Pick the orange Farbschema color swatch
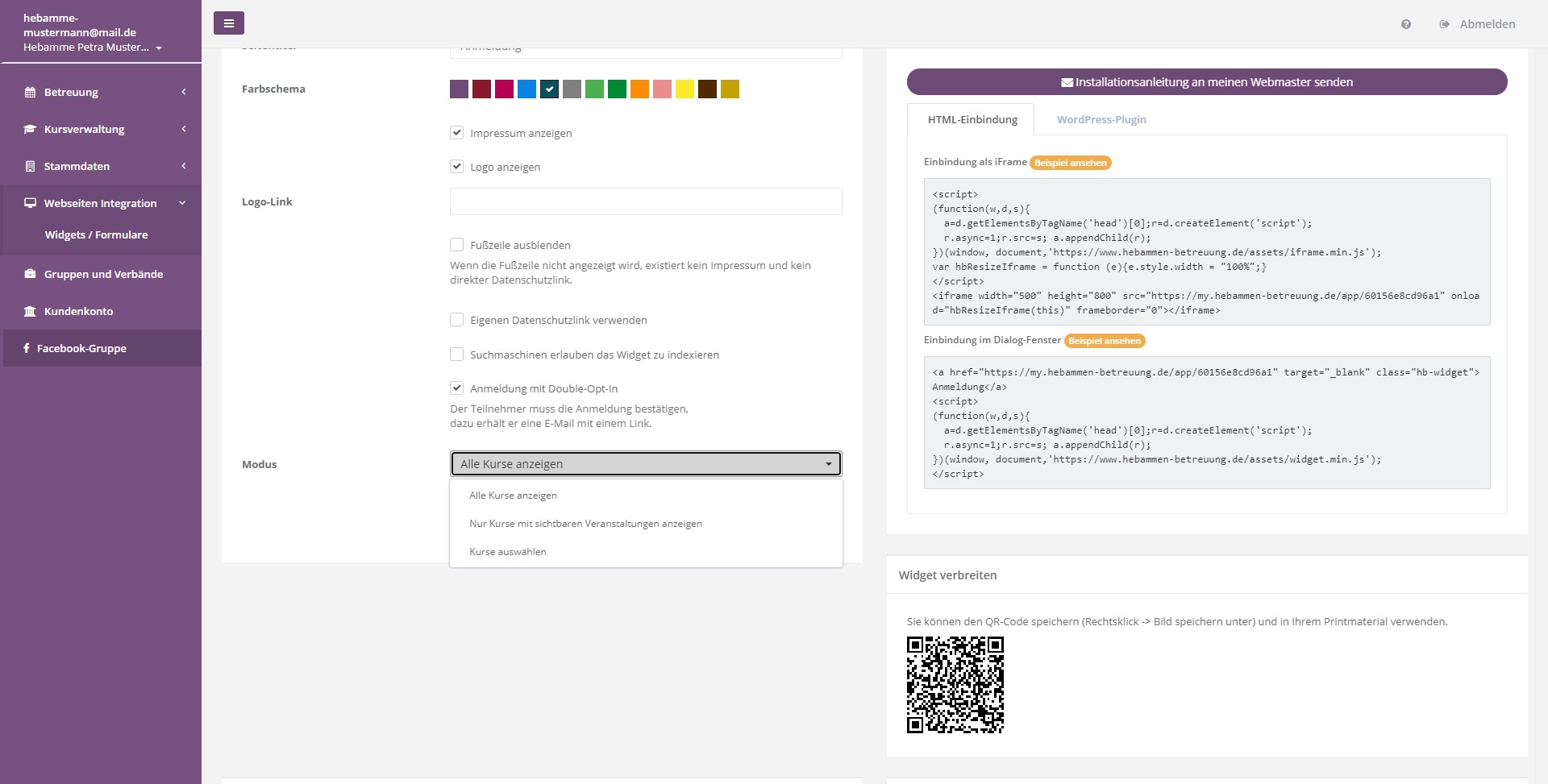 point(639,89)
